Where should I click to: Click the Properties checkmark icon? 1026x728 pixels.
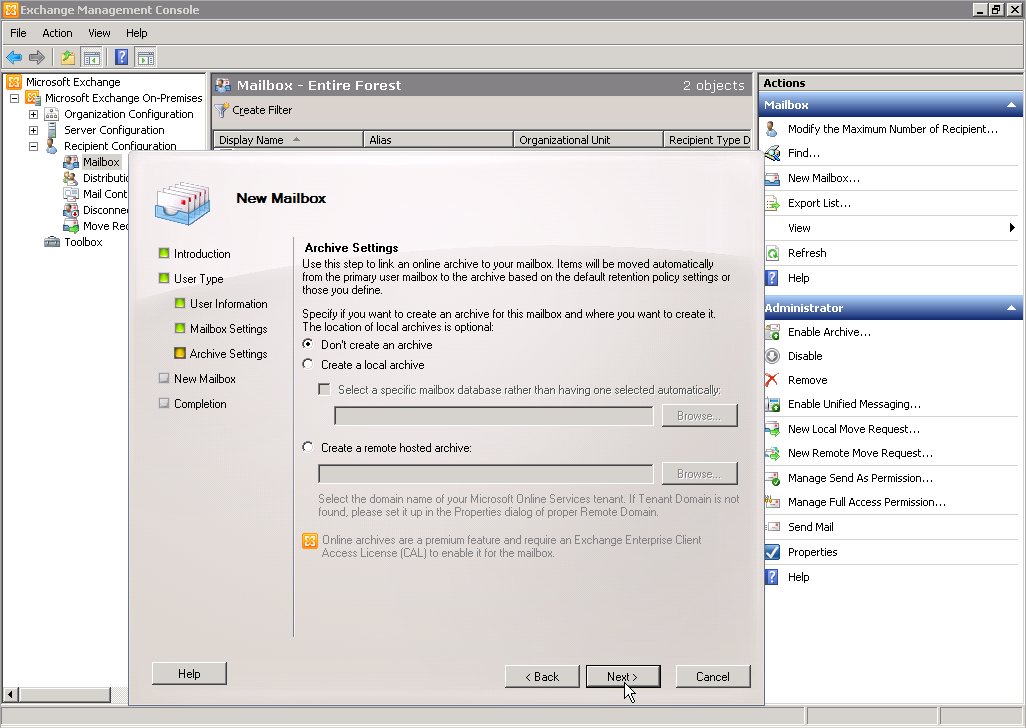pos(772,552)
